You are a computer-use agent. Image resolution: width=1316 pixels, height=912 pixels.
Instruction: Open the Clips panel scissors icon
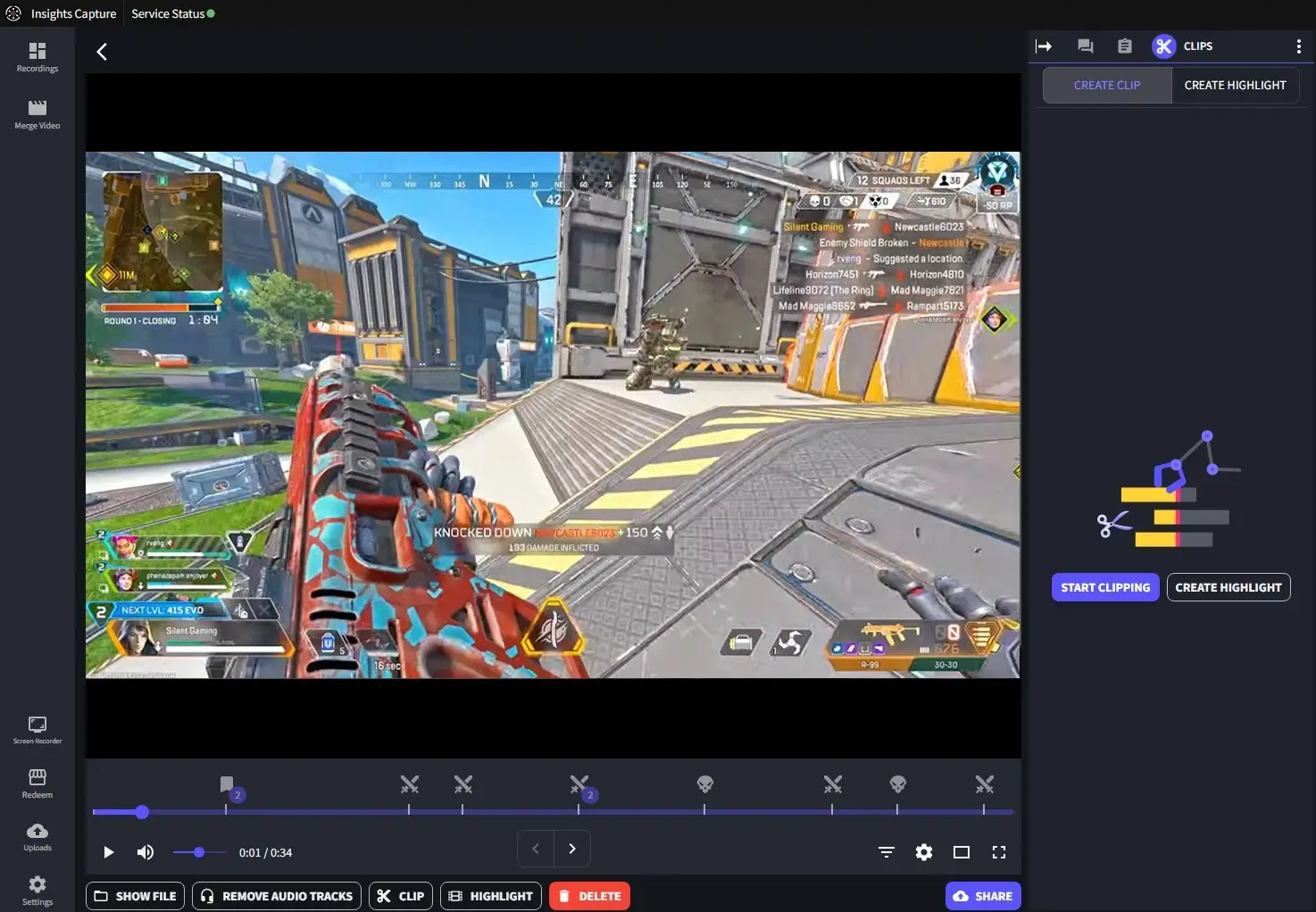click(1163, 46)
